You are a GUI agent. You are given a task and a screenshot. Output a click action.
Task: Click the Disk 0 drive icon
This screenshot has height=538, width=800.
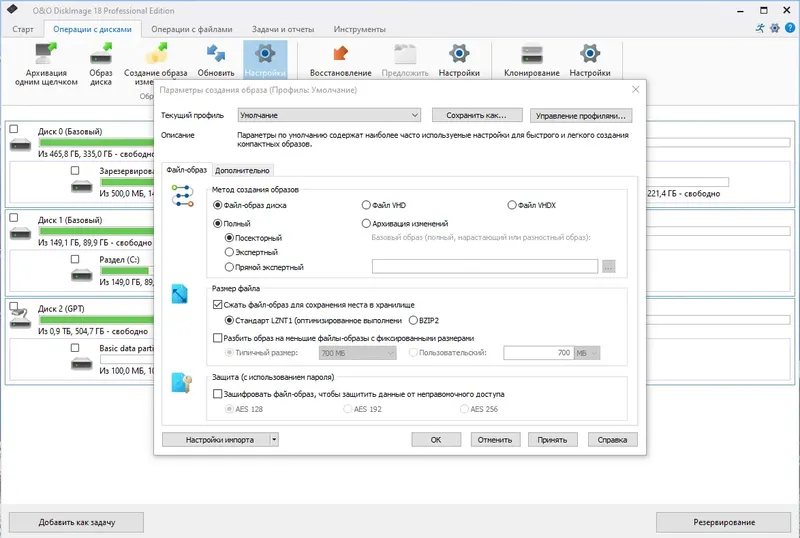(x=20, y=145)
